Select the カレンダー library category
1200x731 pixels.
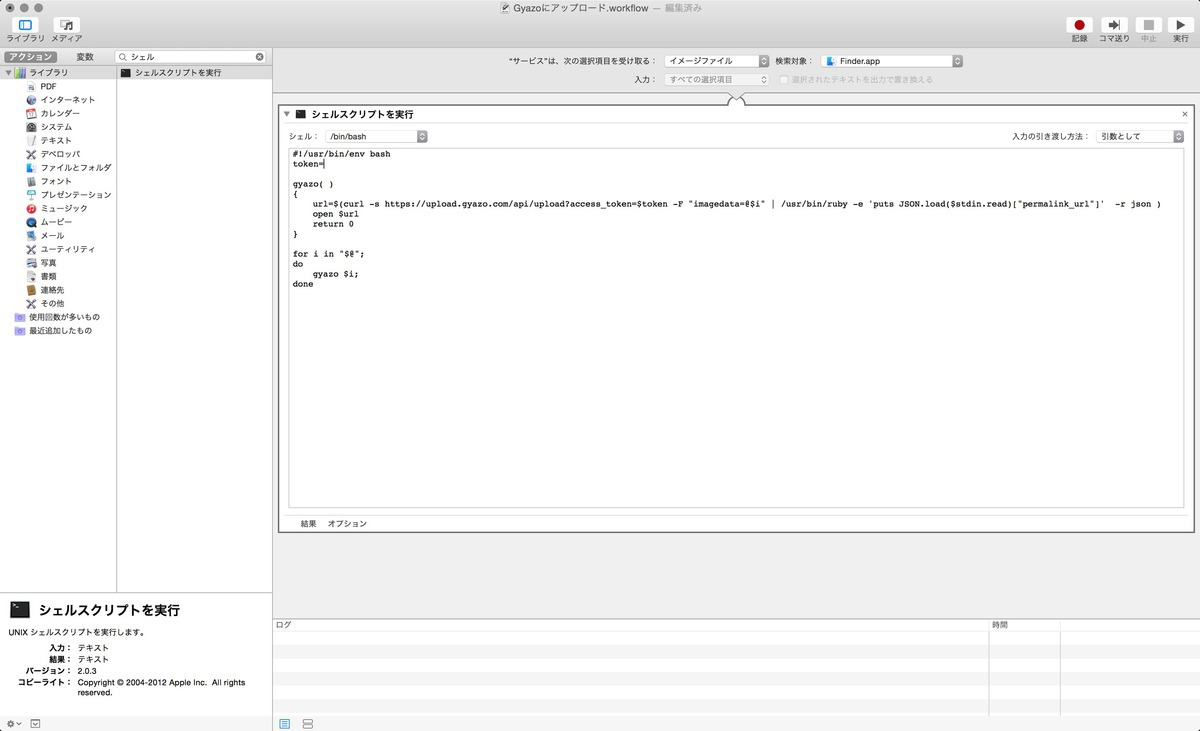60,114
